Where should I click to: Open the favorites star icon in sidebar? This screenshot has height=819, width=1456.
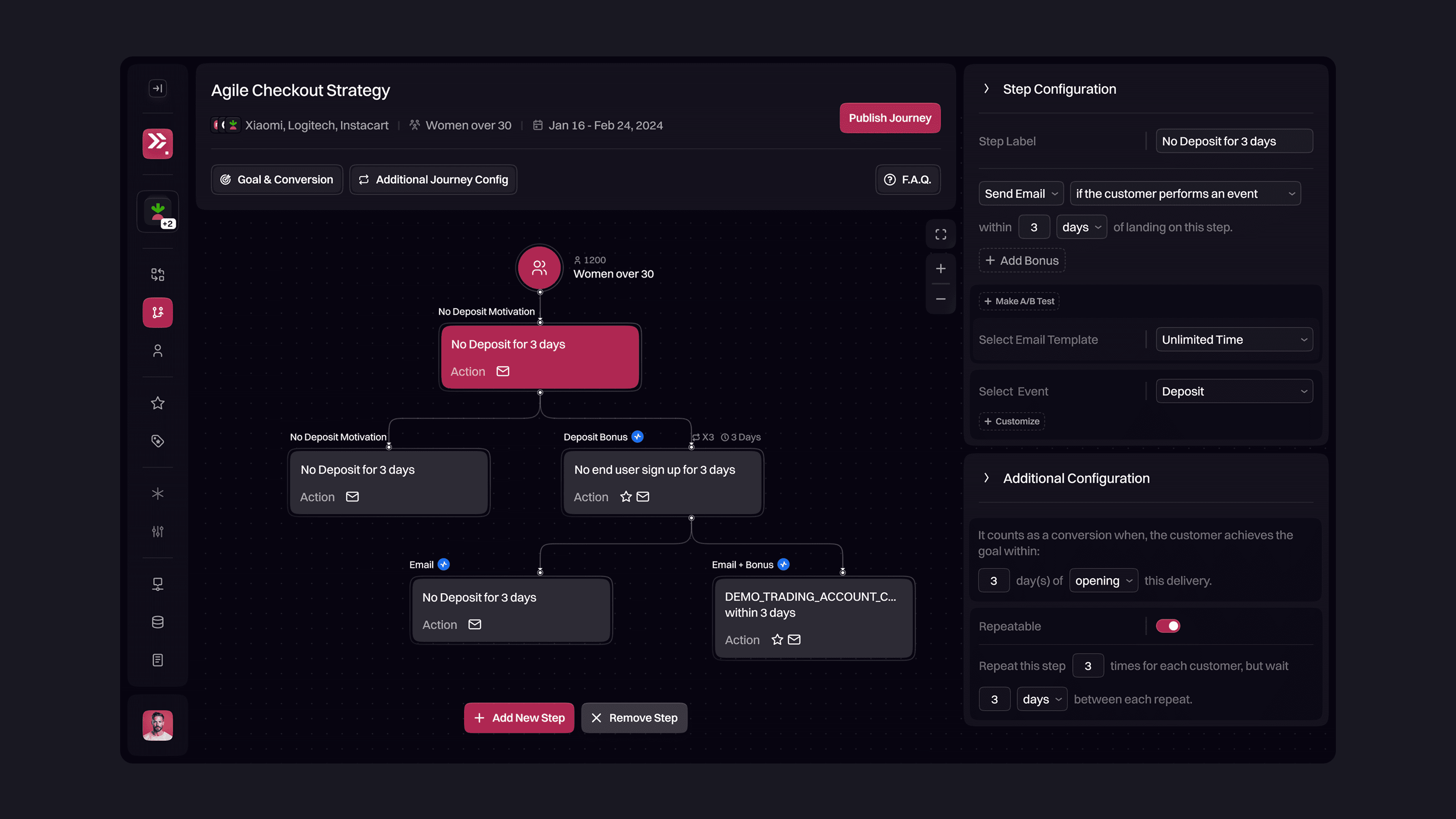[x=157, y=402]
